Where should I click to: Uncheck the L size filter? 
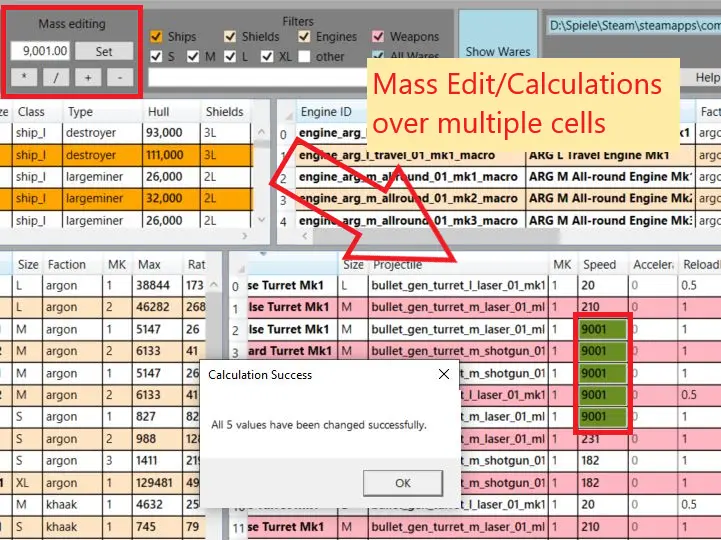(230, 57)
